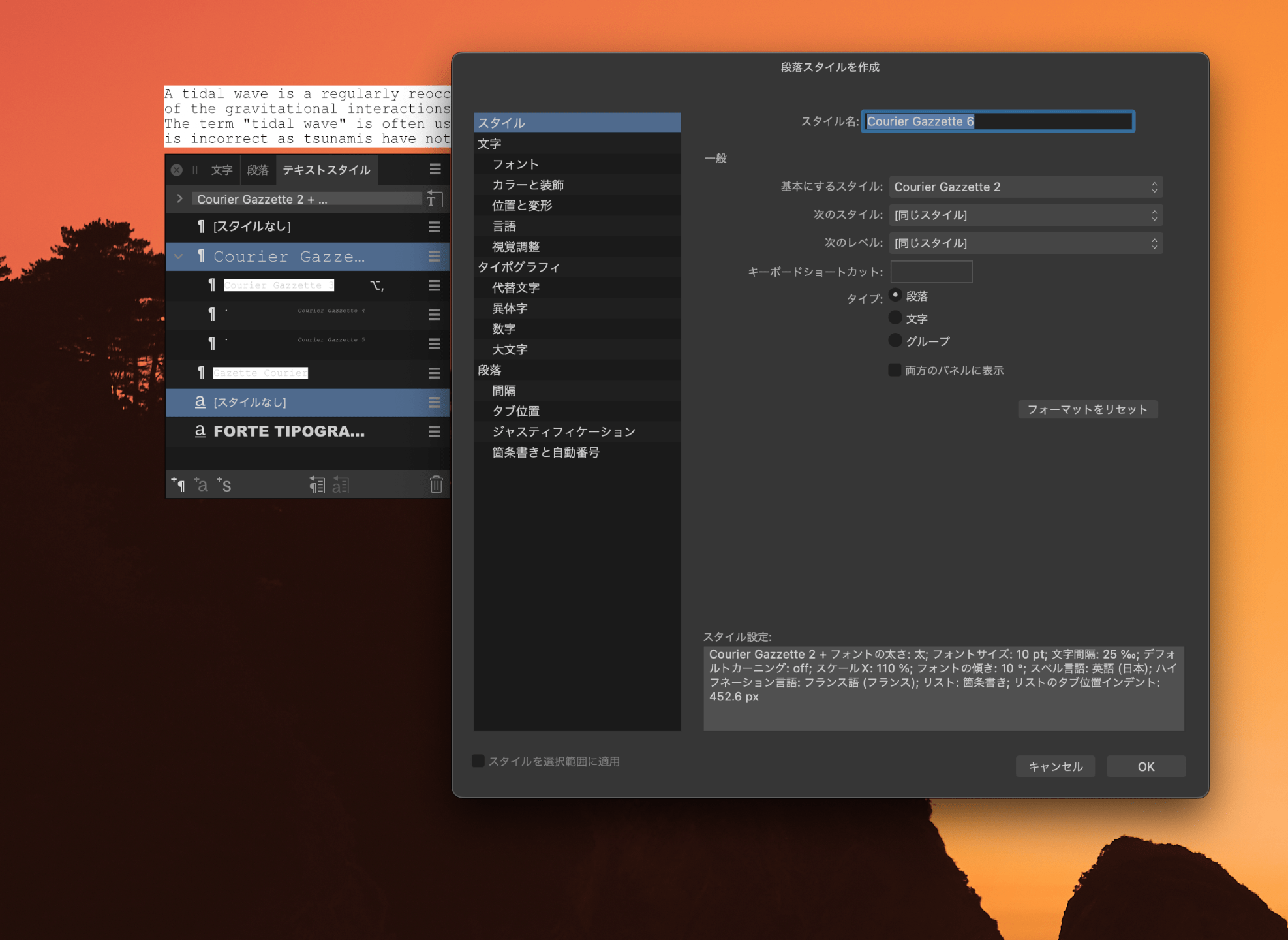1288x940 pixels.
Task: Select 文字 category heading in dialog
Action: (x=577, y=144)
